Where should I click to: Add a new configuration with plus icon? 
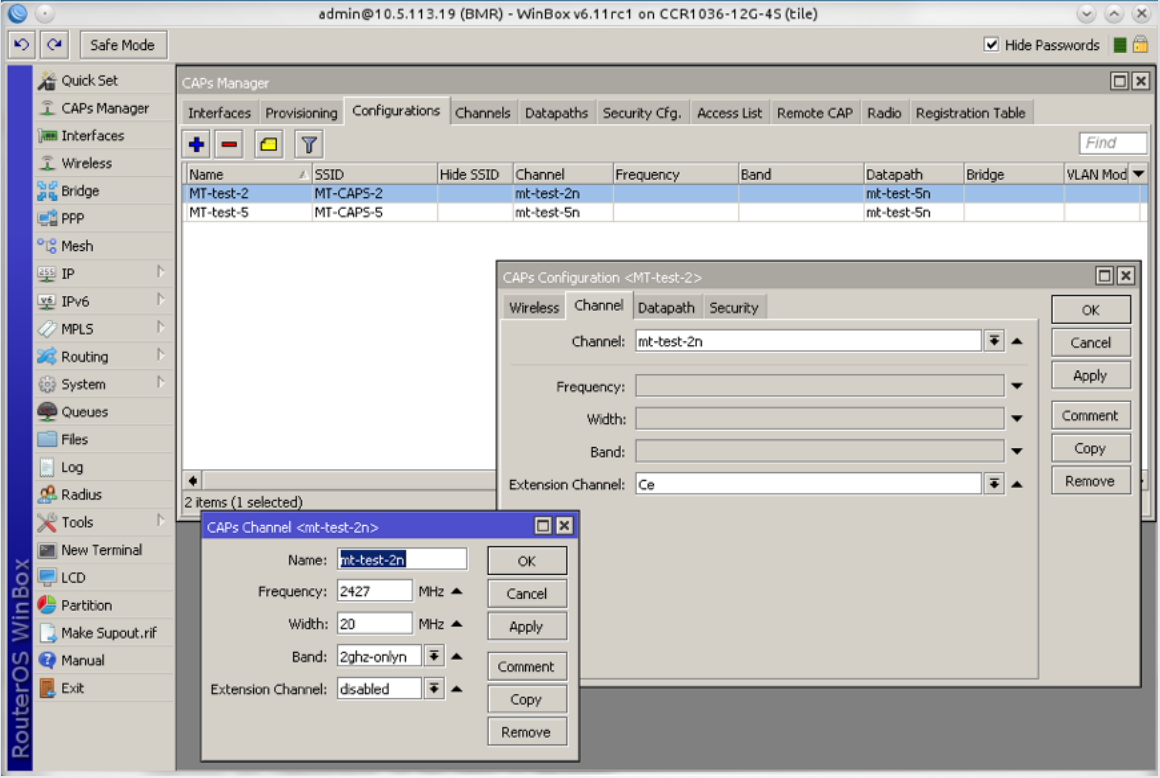pyautogui.click(x=197, y=144)
